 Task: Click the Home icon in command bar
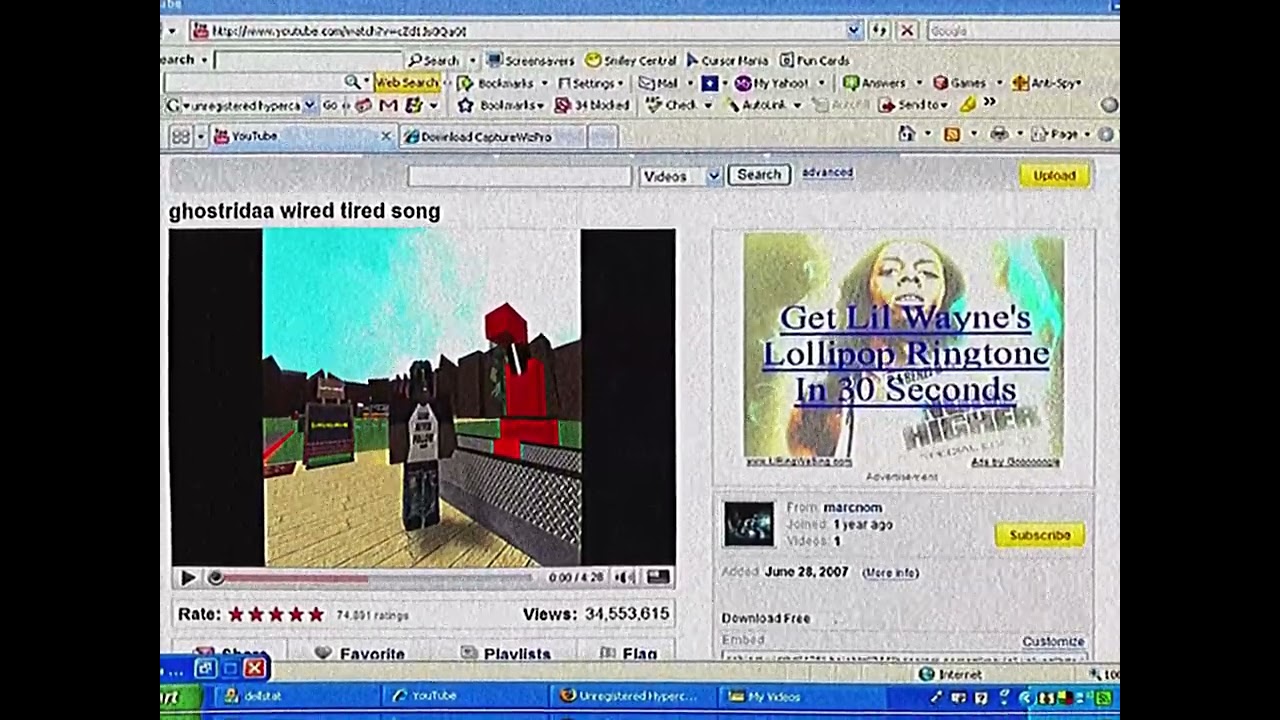(907, 134)
